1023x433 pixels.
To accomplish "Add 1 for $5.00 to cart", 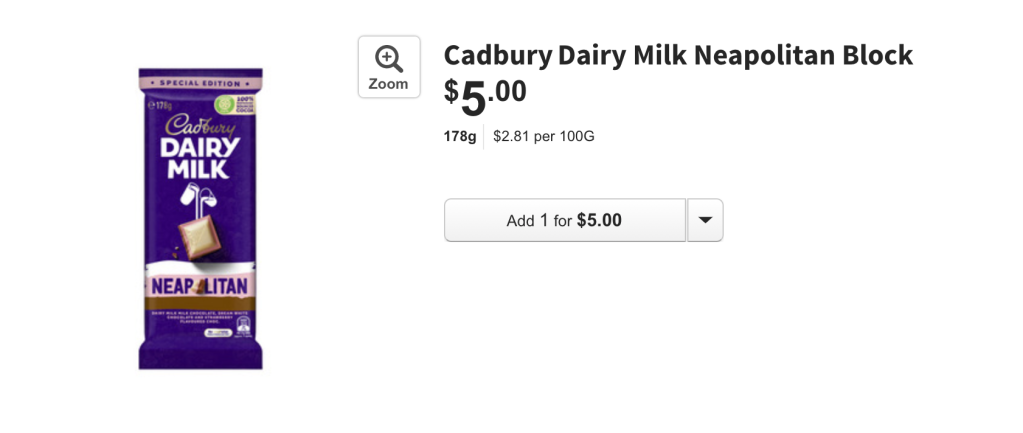I will (564, 220).
